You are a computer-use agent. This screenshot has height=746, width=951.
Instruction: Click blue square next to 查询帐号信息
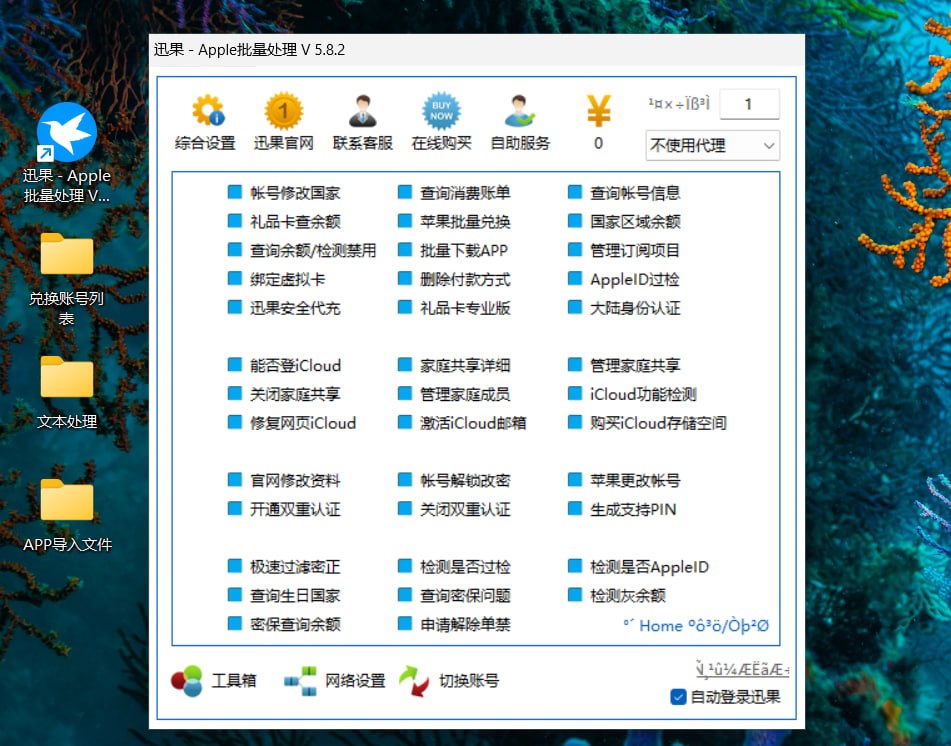coord(574,192)
